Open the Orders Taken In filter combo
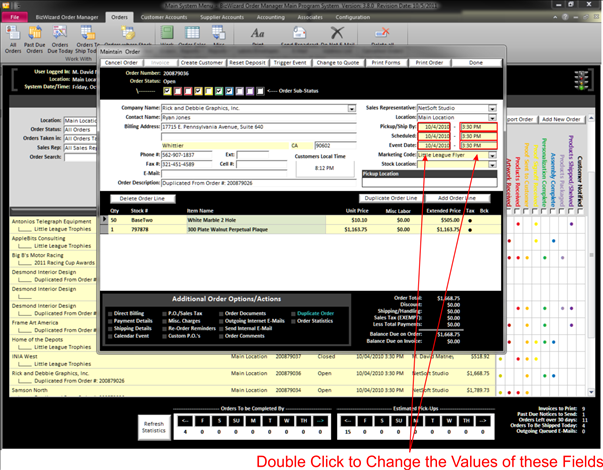Screen dimensions: 603x470 (x=80, y=138)
